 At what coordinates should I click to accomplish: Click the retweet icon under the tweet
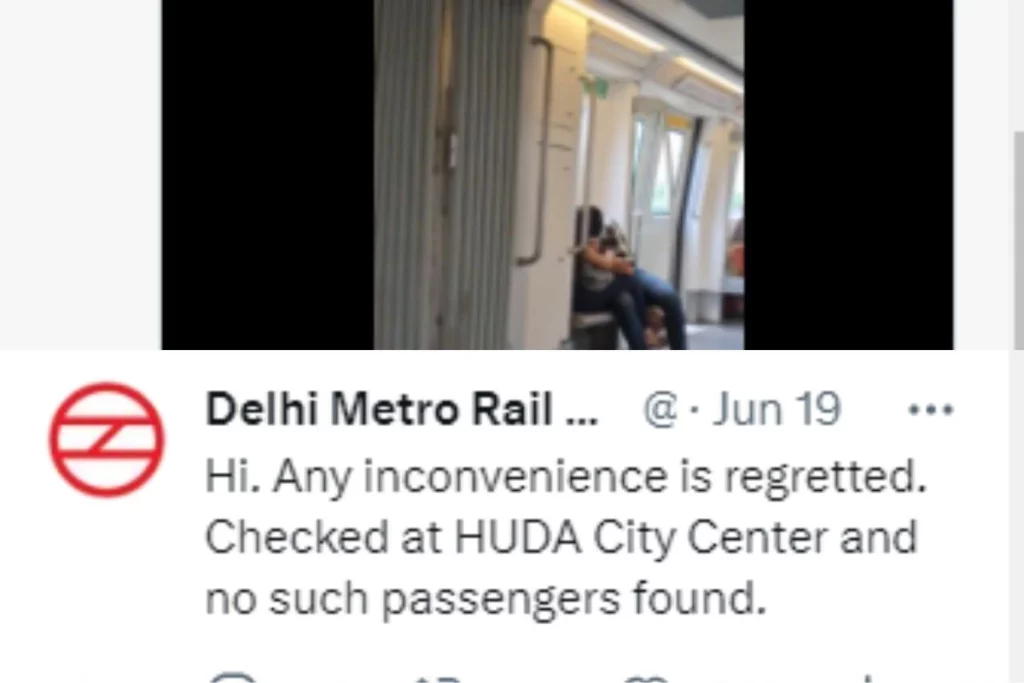(438, 678)
